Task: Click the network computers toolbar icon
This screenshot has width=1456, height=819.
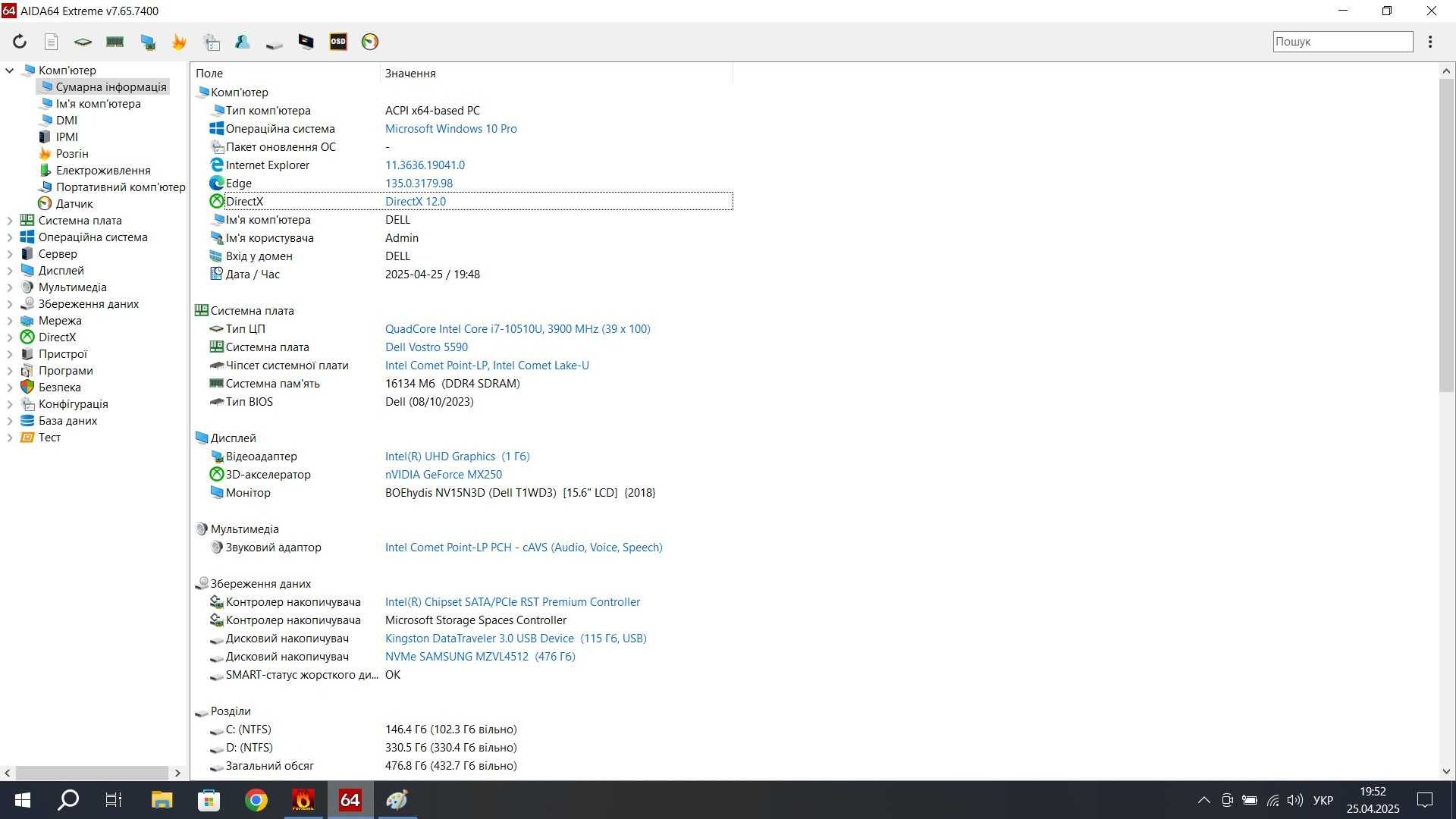Action: pos(148,42)
